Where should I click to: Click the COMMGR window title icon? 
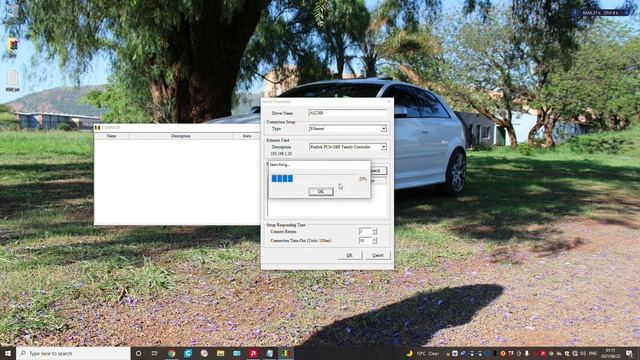98,128
